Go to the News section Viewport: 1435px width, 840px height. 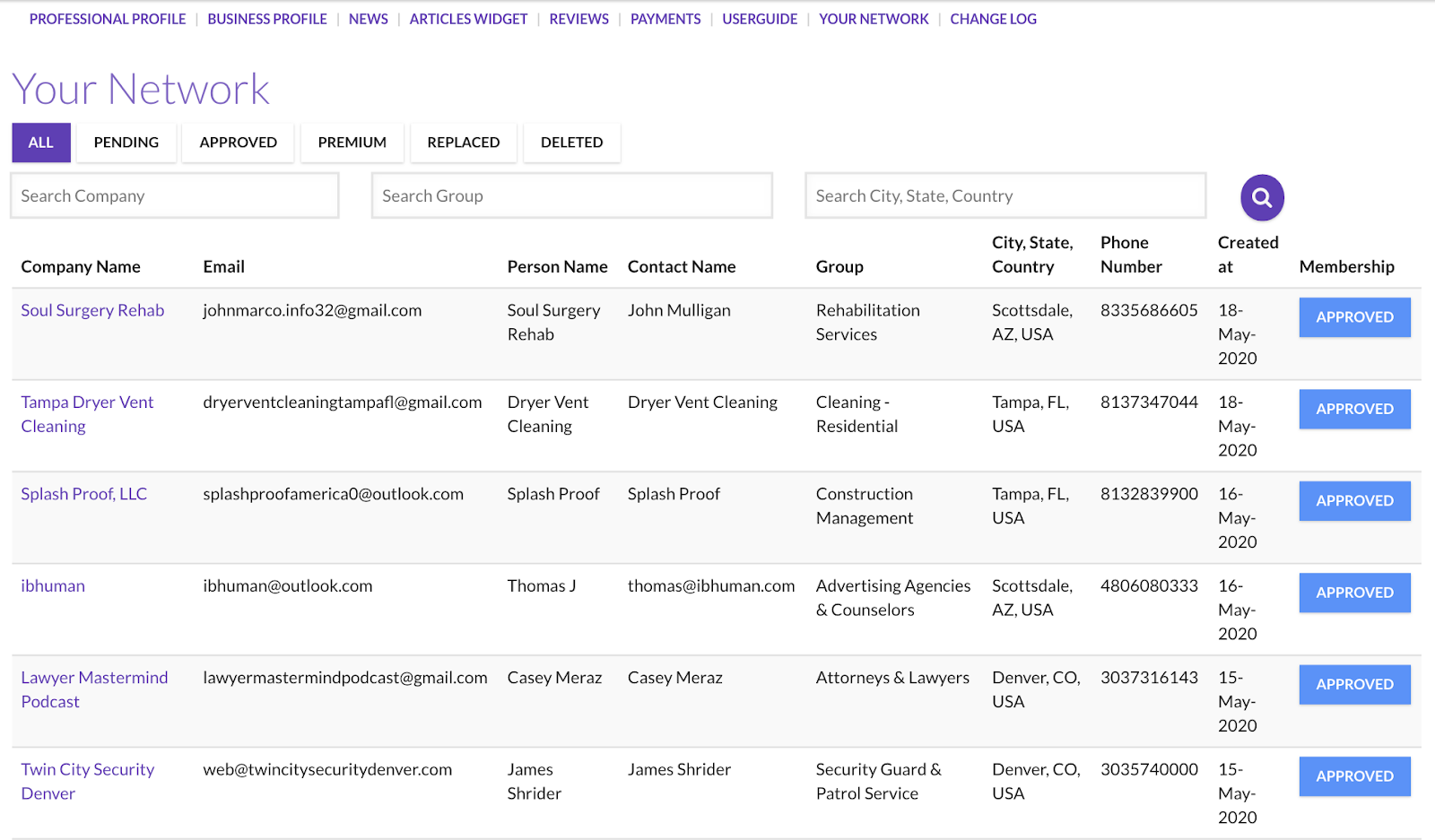369,19
